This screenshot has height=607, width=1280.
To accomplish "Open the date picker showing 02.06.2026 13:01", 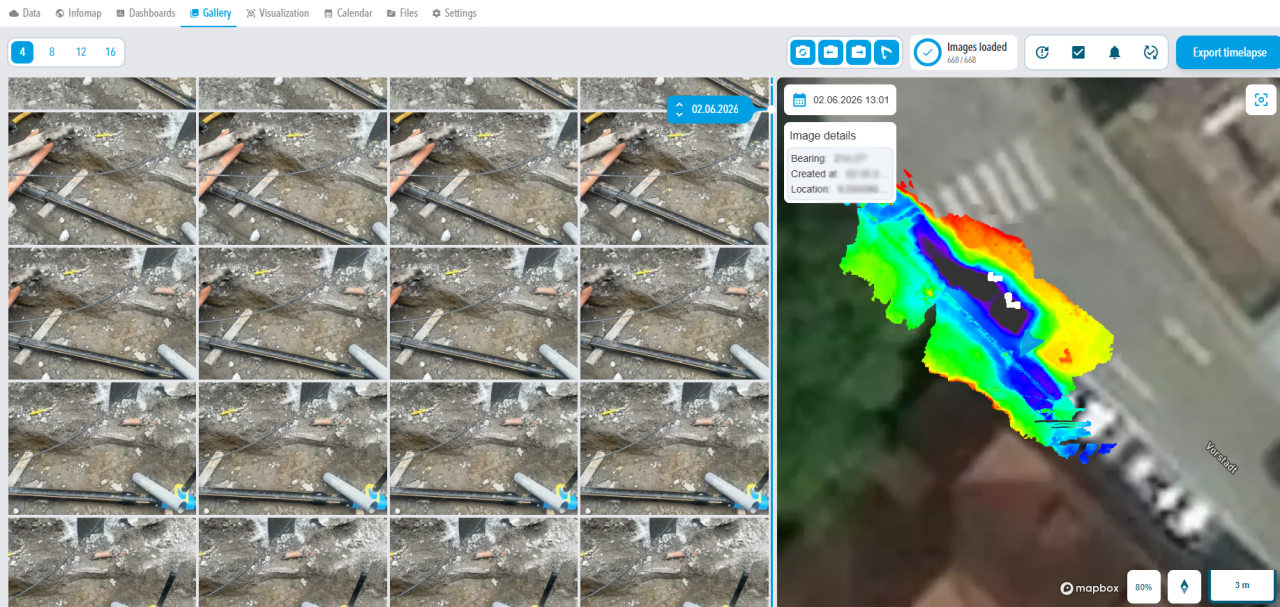I will point(840,100).
